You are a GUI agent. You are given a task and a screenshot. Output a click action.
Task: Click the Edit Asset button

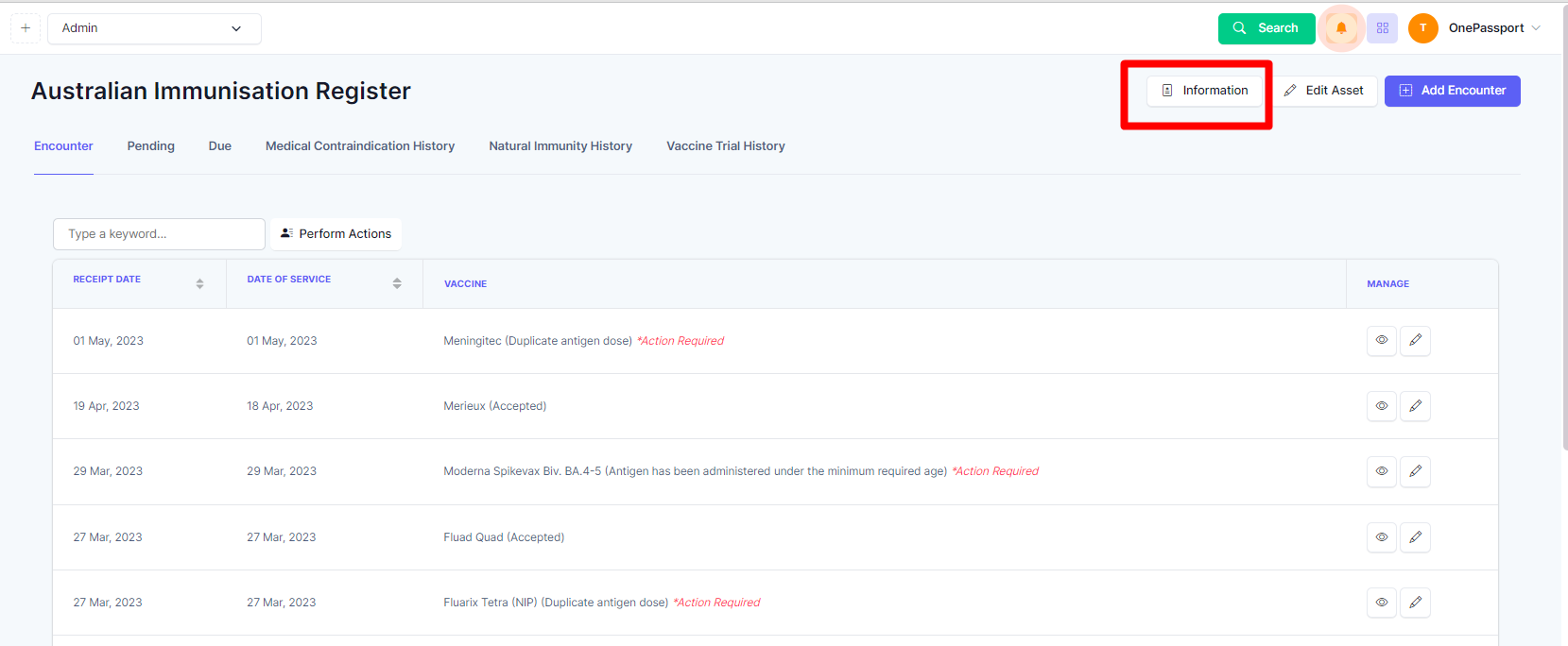point(1323,91)
